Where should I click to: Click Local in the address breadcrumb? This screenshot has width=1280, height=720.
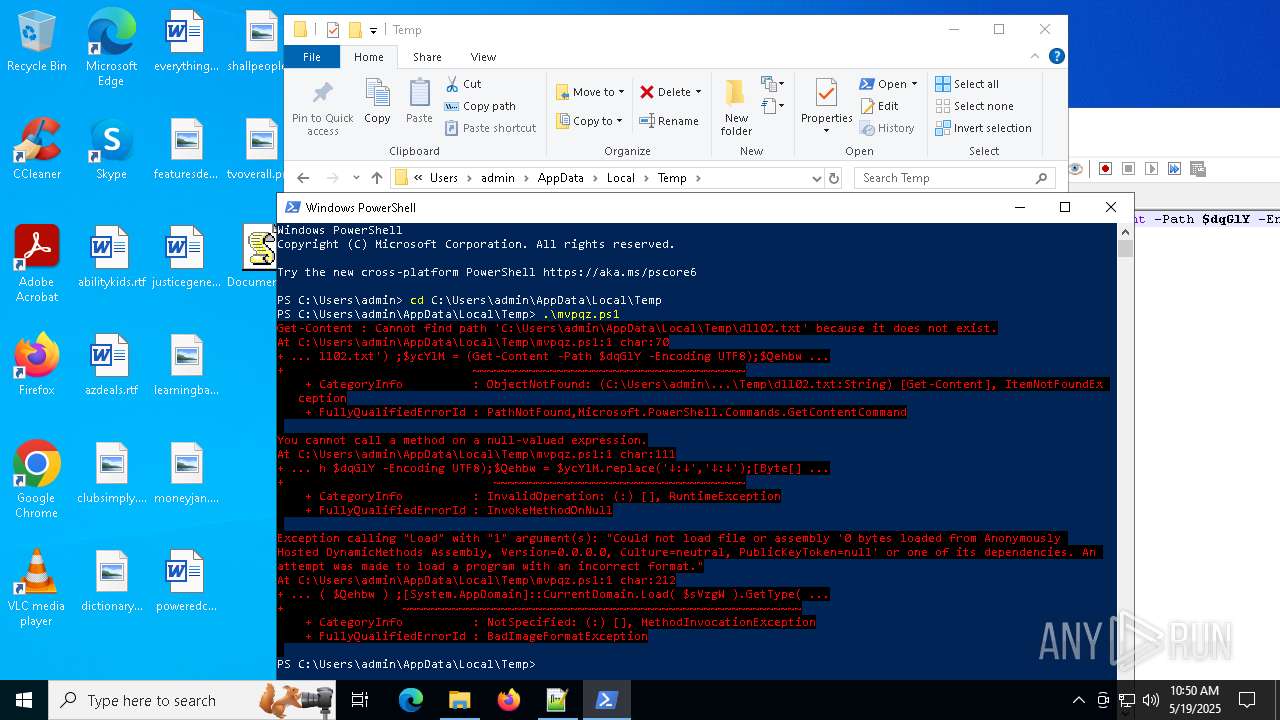[620, 178]
